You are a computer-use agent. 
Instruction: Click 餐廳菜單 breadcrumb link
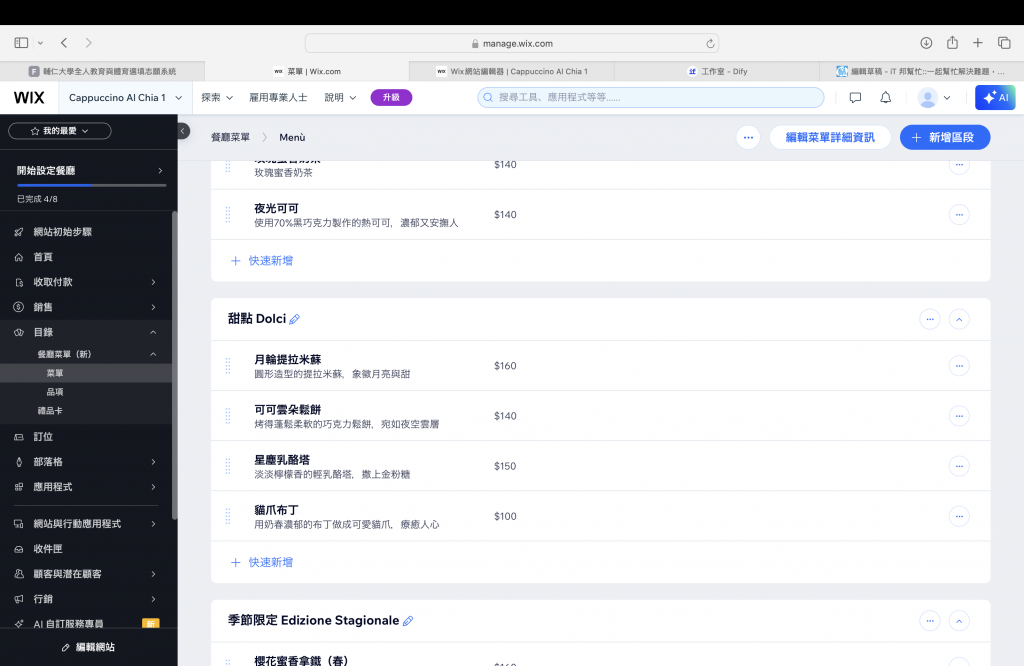[x=231, y=138]
